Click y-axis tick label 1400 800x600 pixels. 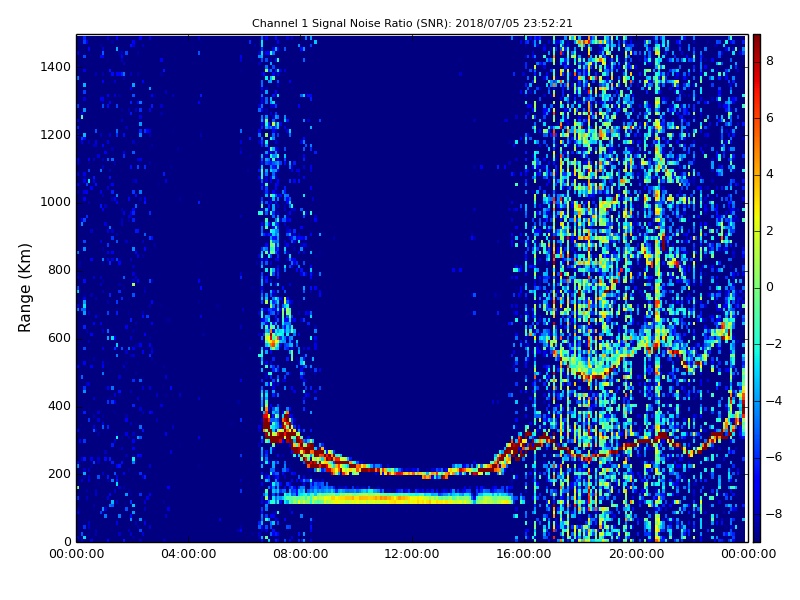[x=56, y=67]
